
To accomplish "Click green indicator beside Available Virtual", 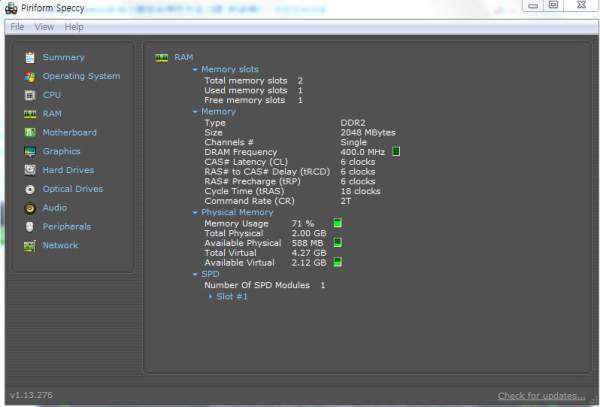I will [338, 262].
